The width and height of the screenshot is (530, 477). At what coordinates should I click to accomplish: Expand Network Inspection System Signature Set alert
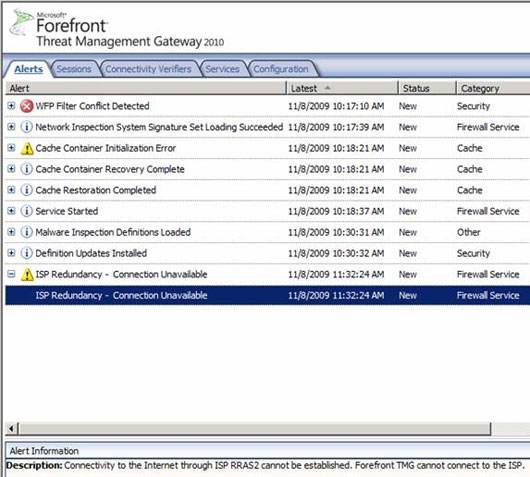click(x=11, y=127)
